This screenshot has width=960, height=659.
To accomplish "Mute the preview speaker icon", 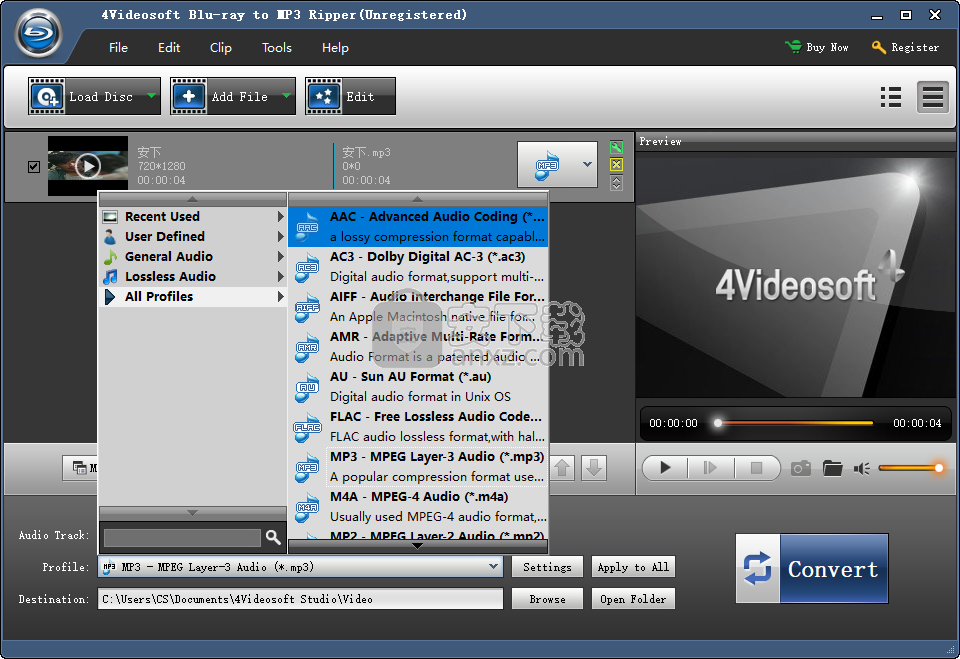I will pos(862,469).
